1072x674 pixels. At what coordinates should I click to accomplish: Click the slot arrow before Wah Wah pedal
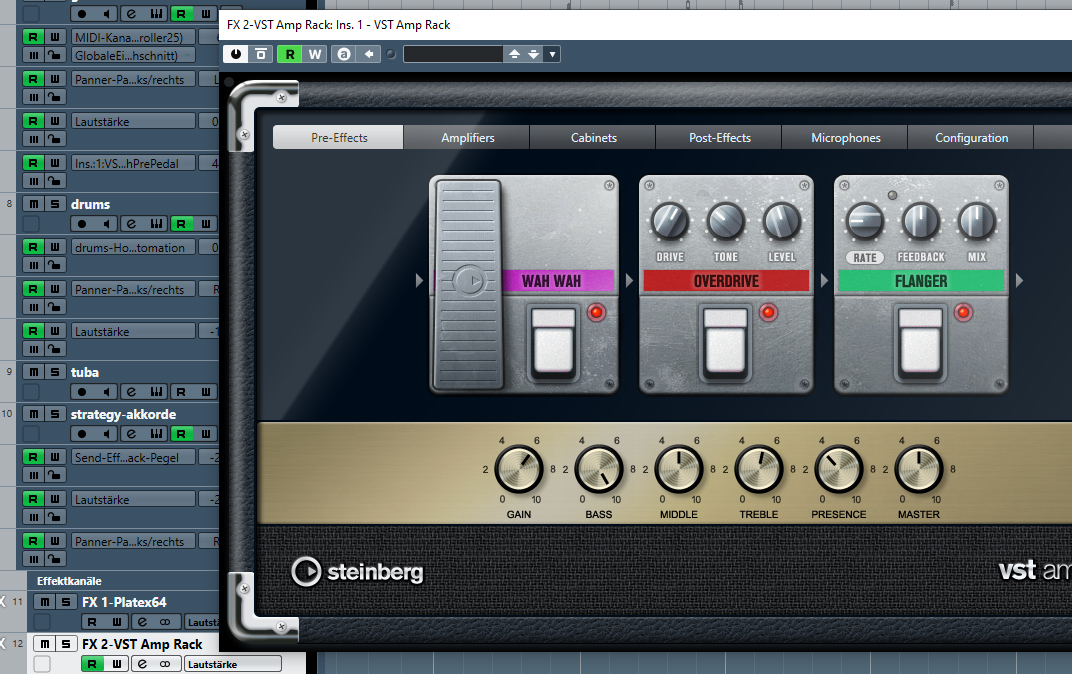[419, 280]
